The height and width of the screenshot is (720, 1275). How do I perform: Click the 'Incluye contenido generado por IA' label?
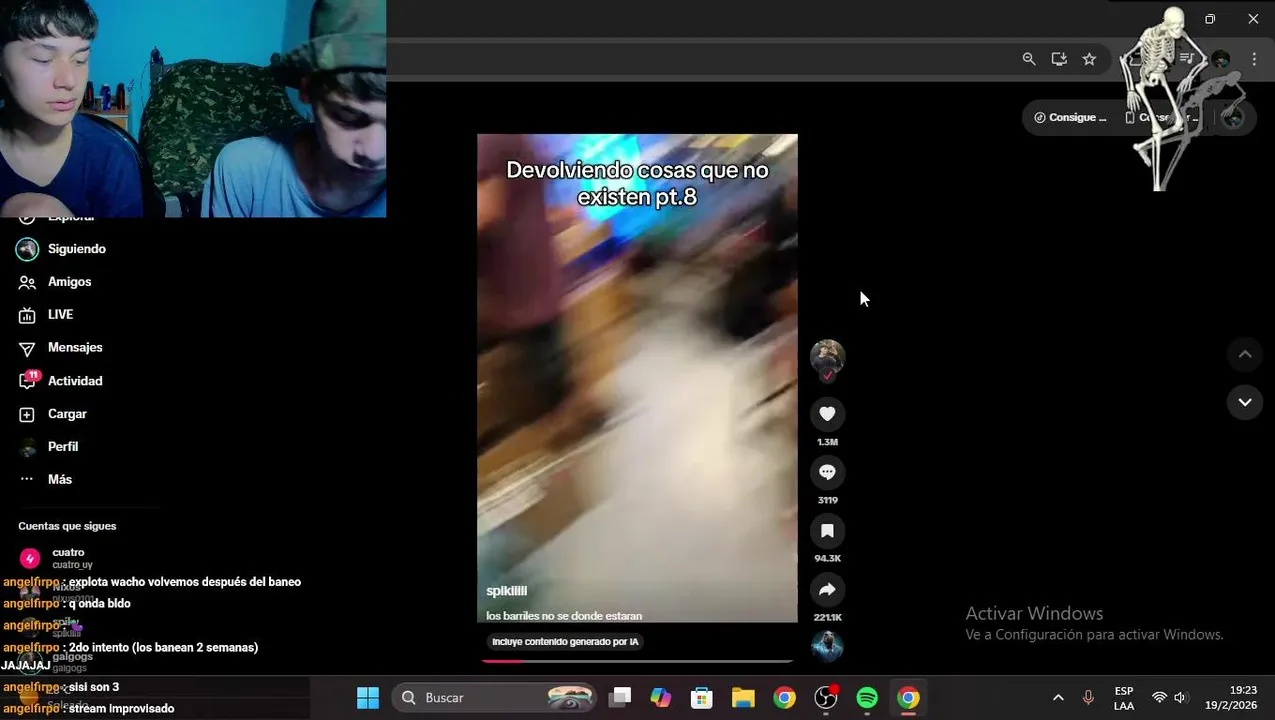565,642
